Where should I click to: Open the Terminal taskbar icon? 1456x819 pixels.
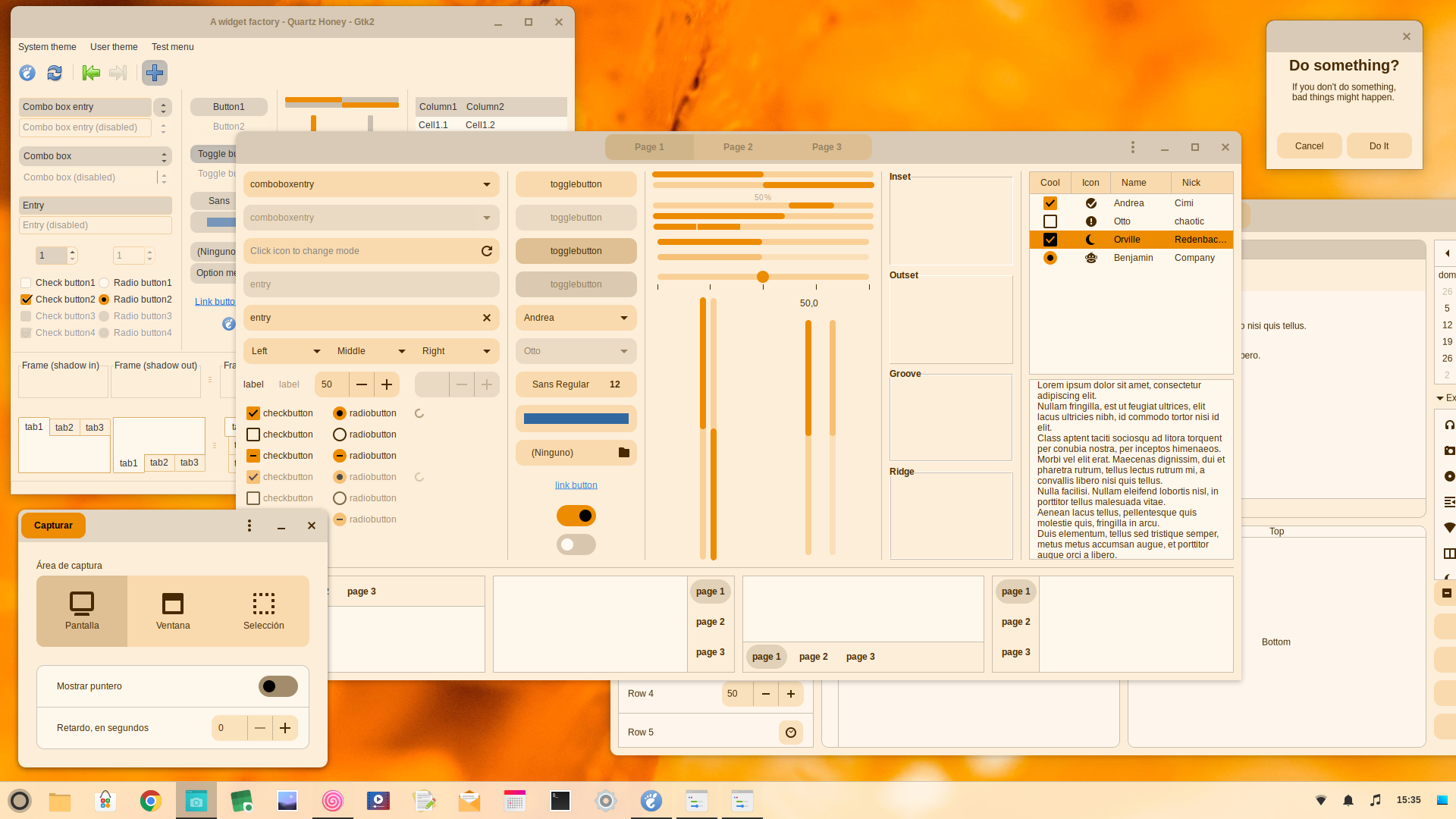point(560,801)
